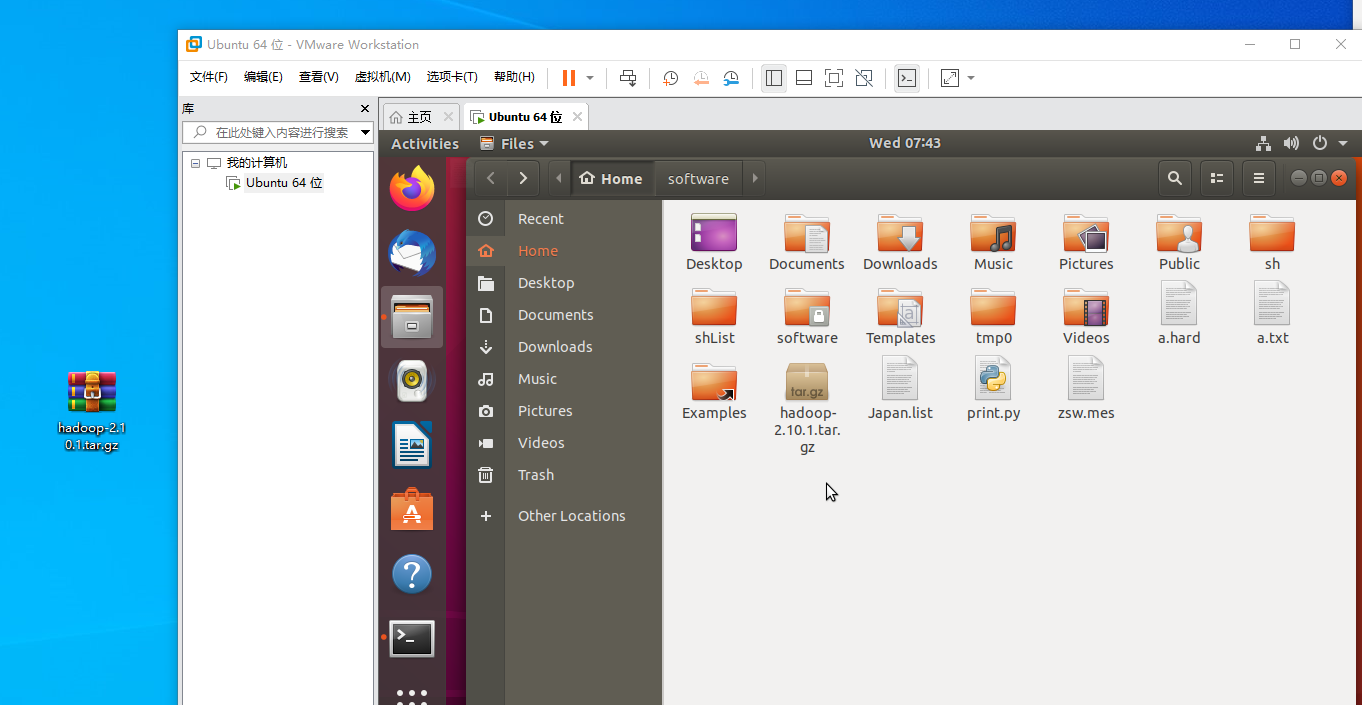Screen dimensions: 1362x705
Task: Launch LibreOffice Writer from the dock
Action: 412,445
